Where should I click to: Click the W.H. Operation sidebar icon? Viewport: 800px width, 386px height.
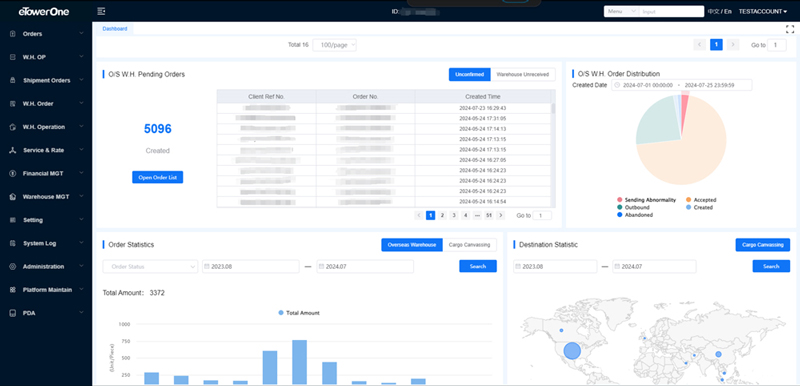[13, 127]
